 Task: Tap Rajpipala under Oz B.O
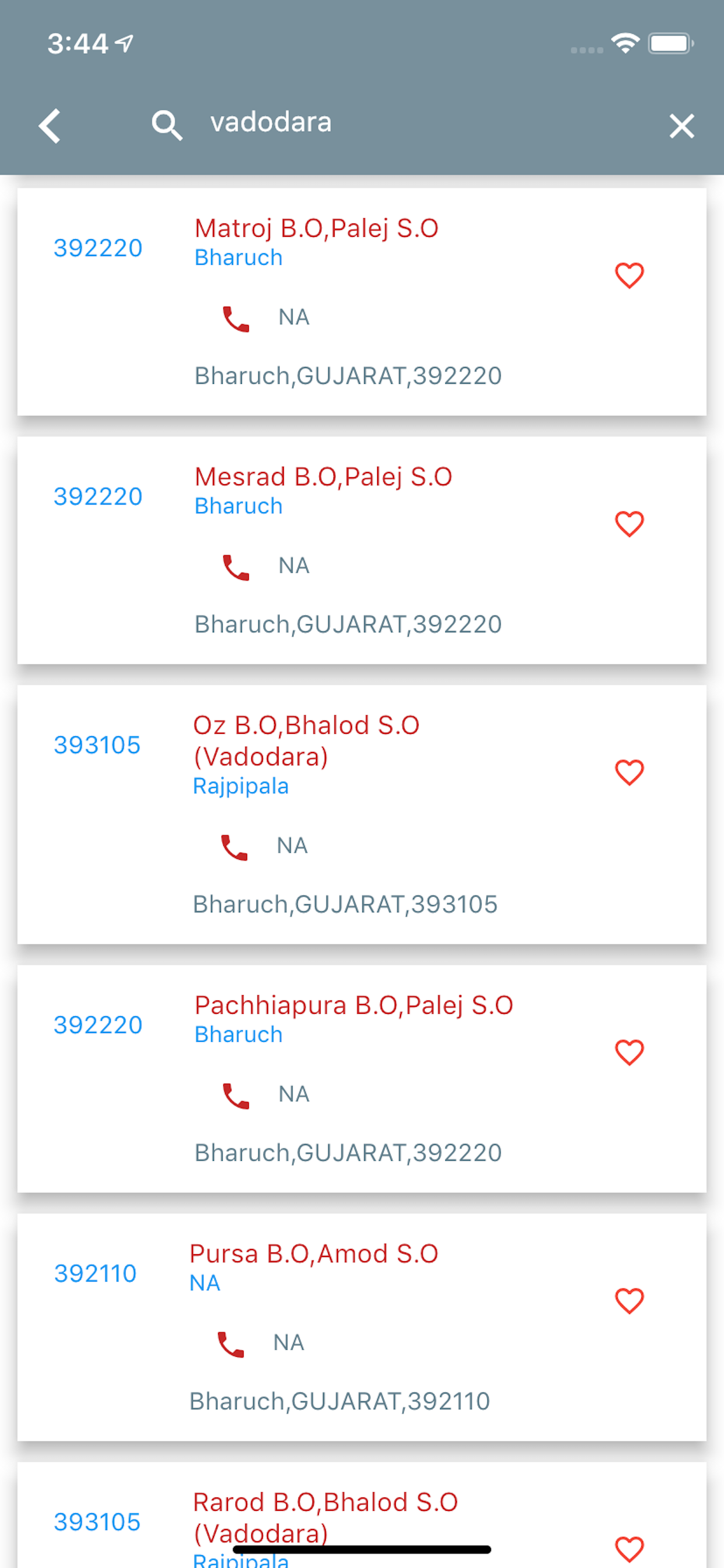tap(240, 786)
